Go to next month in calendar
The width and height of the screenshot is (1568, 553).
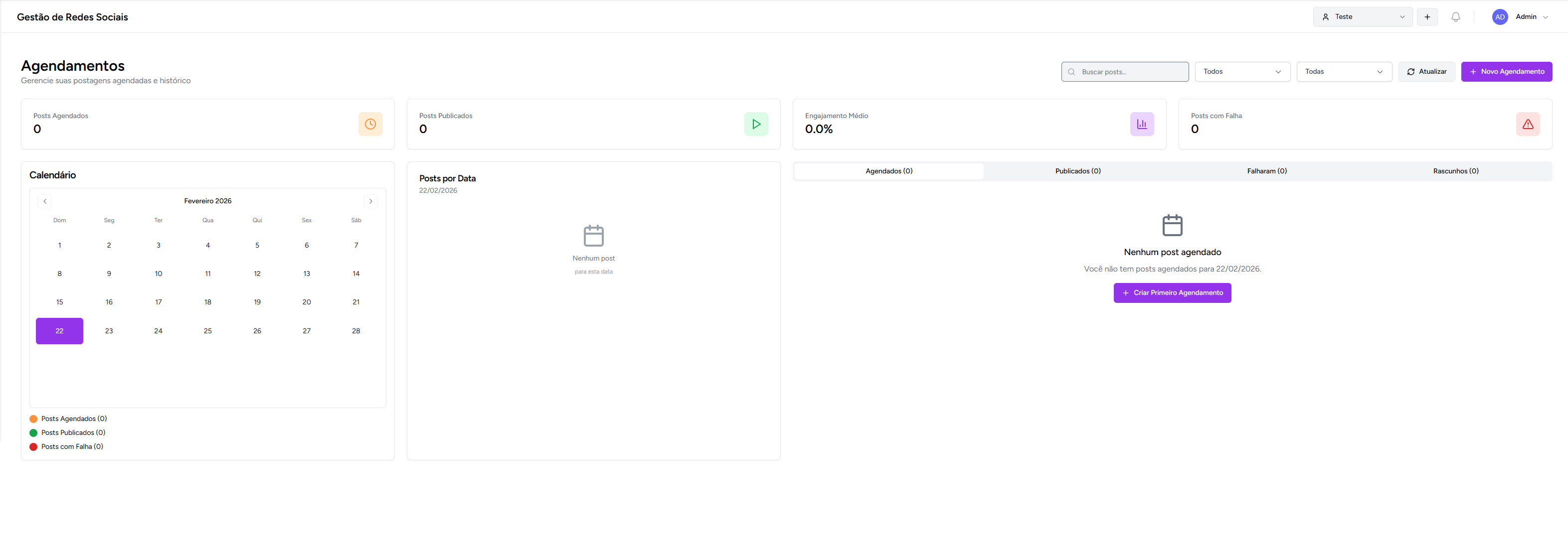point(371,201)
